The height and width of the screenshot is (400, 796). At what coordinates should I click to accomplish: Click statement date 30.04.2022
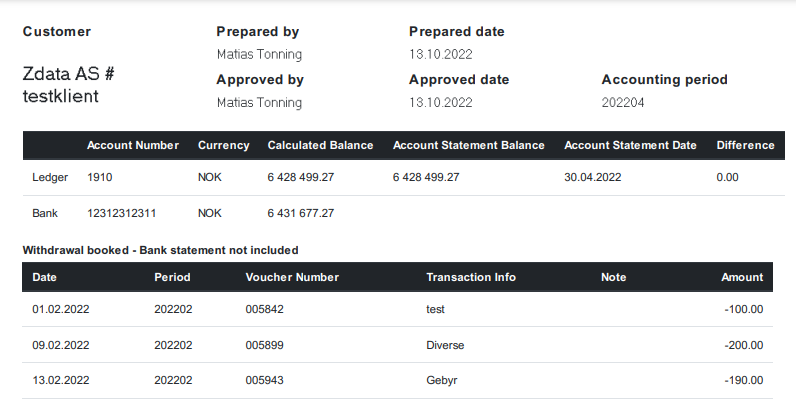[x=593, y=177]
